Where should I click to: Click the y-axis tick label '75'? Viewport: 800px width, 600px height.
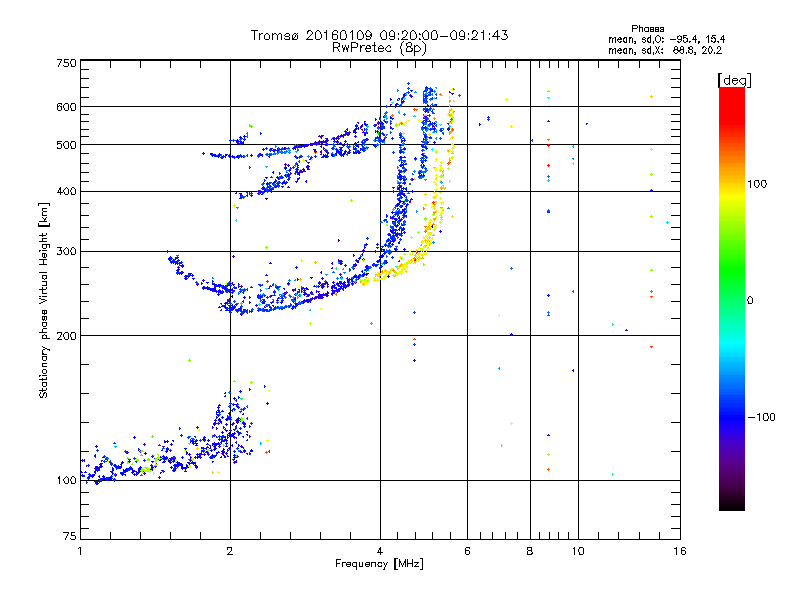click(x=70, y=536)
